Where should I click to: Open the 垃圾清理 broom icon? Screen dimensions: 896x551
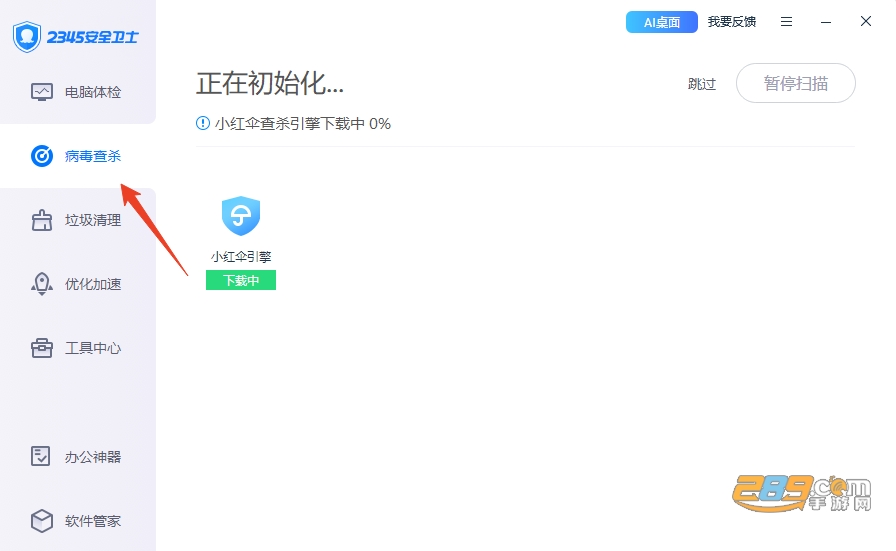click(x=42, y=220)
